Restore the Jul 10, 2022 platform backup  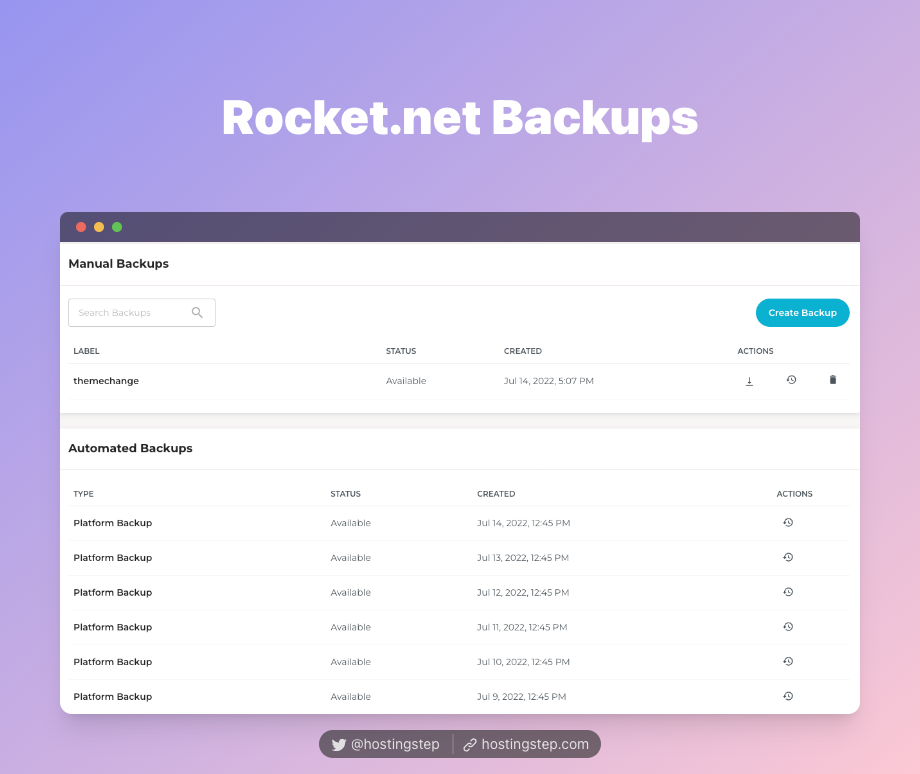point(788,661)
